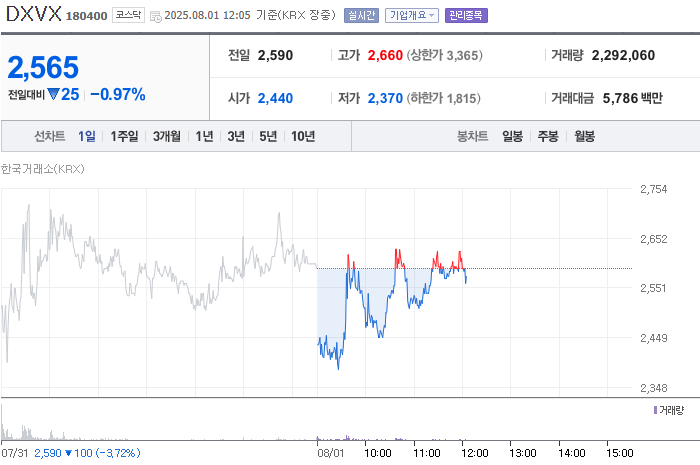Click the stock code 180400

87,16
